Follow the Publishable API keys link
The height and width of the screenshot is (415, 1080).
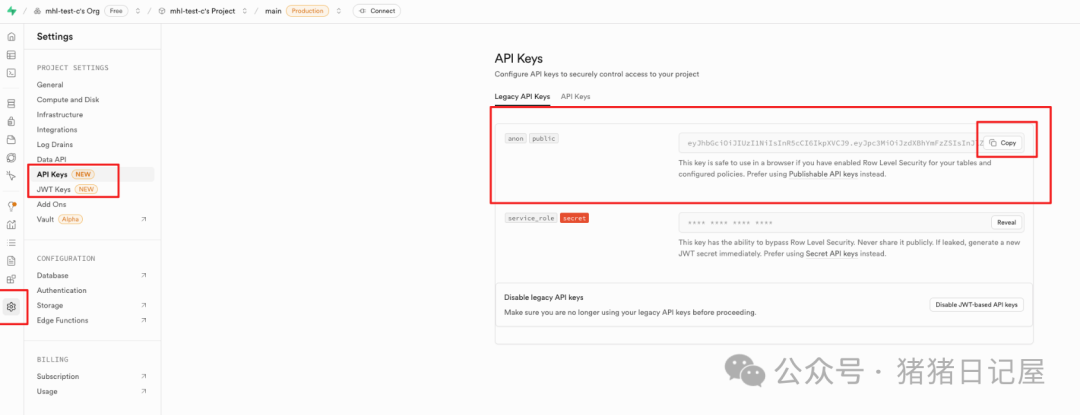(824, 175)
